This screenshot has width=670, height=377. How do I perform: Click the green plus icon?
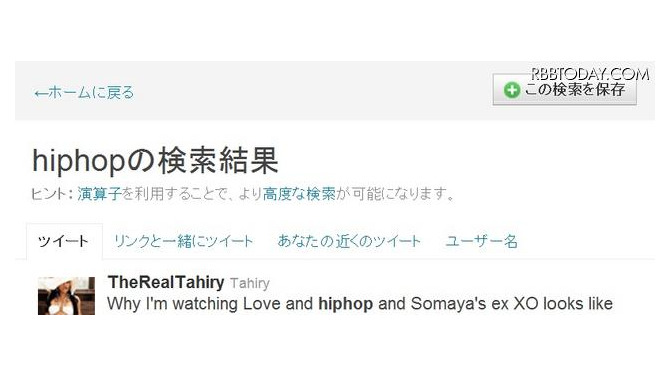click(511, 90)
